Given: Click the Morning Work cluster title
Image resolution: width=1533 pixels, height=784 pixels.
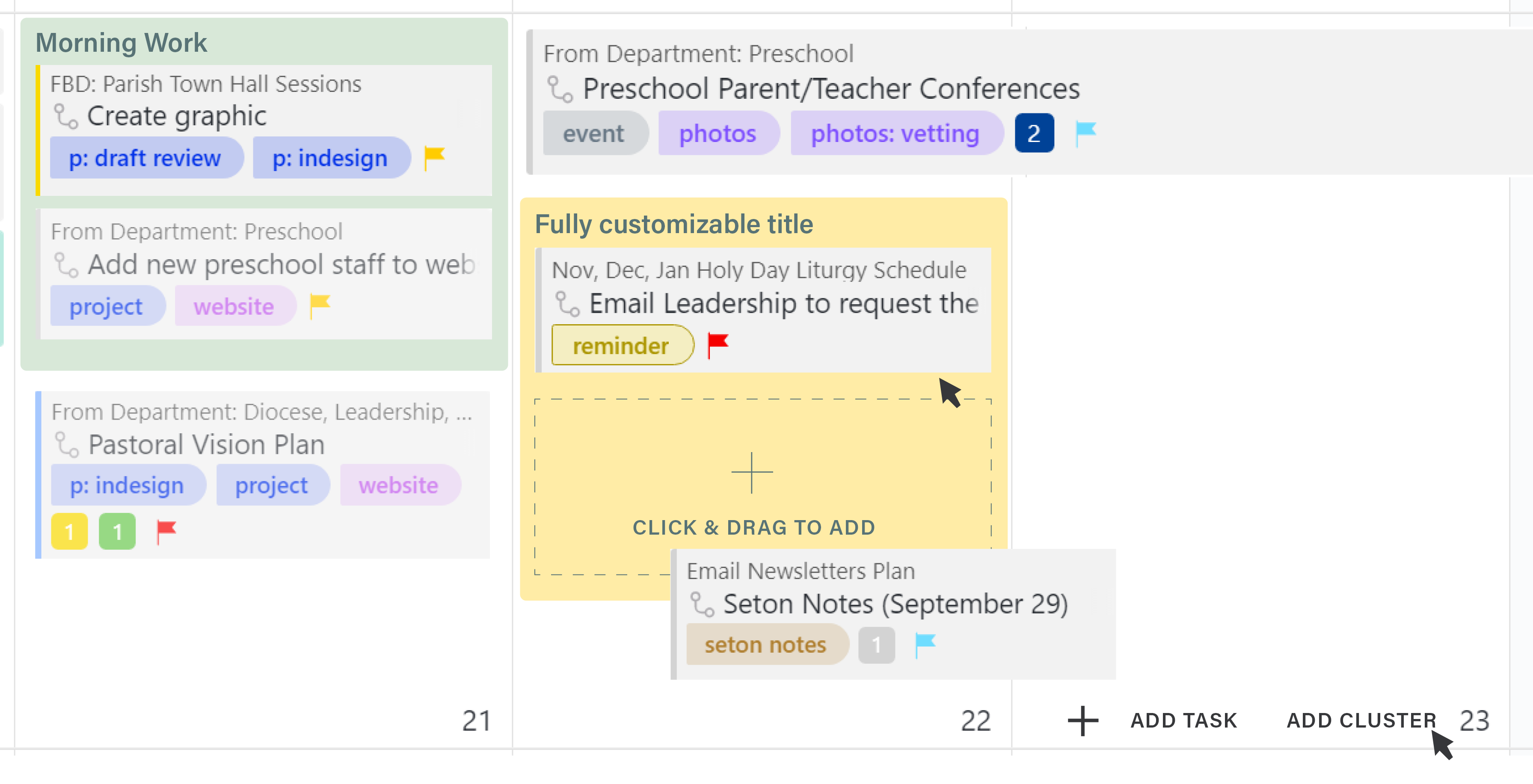Looking at the screenshot, I should point(122,43).
